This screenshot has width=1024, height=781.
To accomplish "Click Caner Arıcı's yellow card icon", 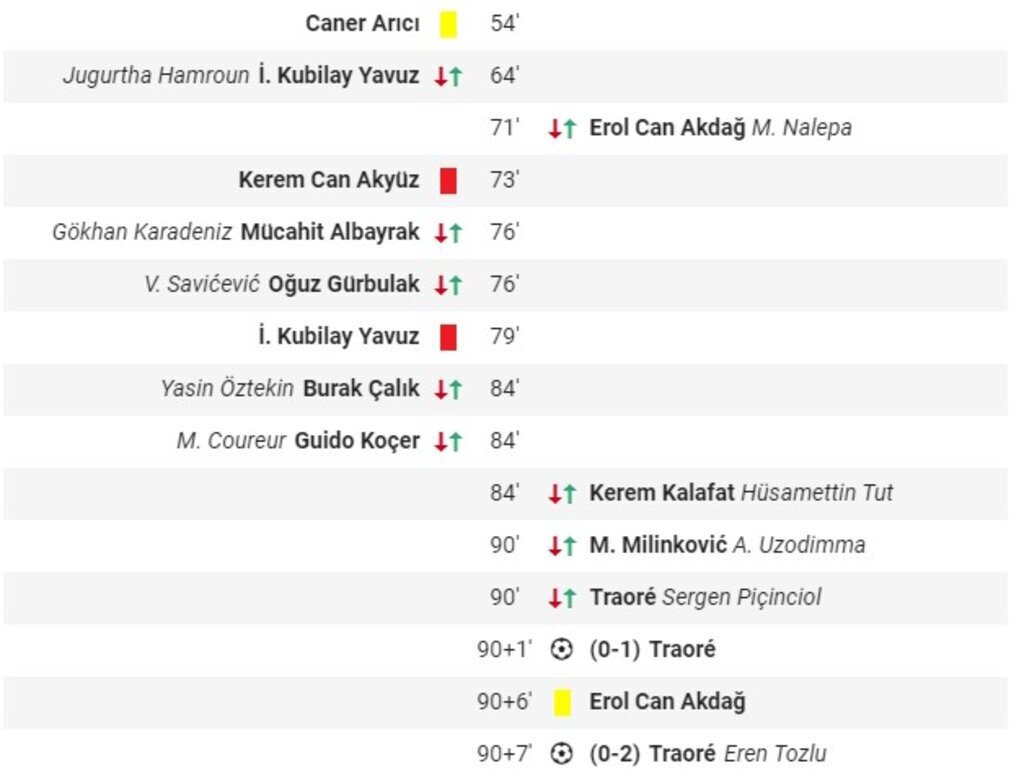I will tap(448, 24).
